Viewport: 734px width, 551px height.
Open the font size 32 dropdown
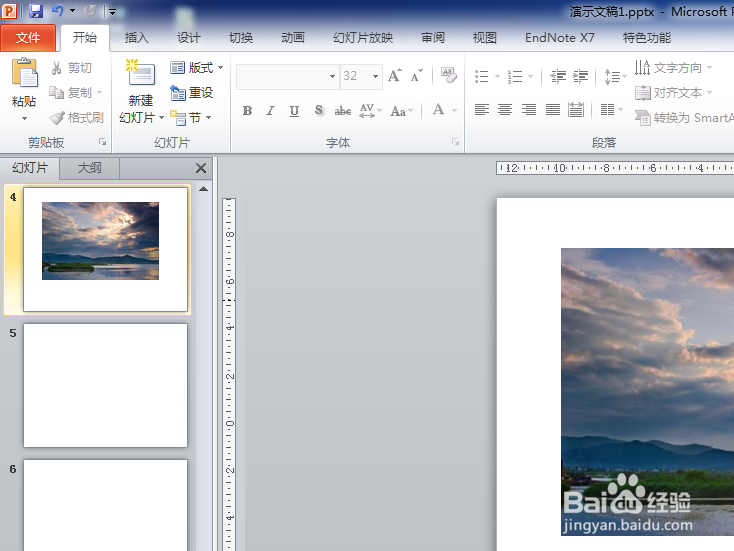pos(375,76)
